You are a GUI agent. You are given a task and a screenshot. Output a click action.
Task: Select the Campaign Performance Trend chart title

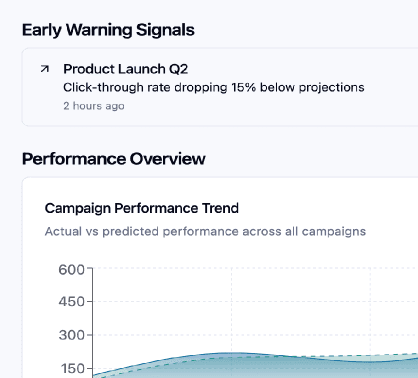coord(142,208)
